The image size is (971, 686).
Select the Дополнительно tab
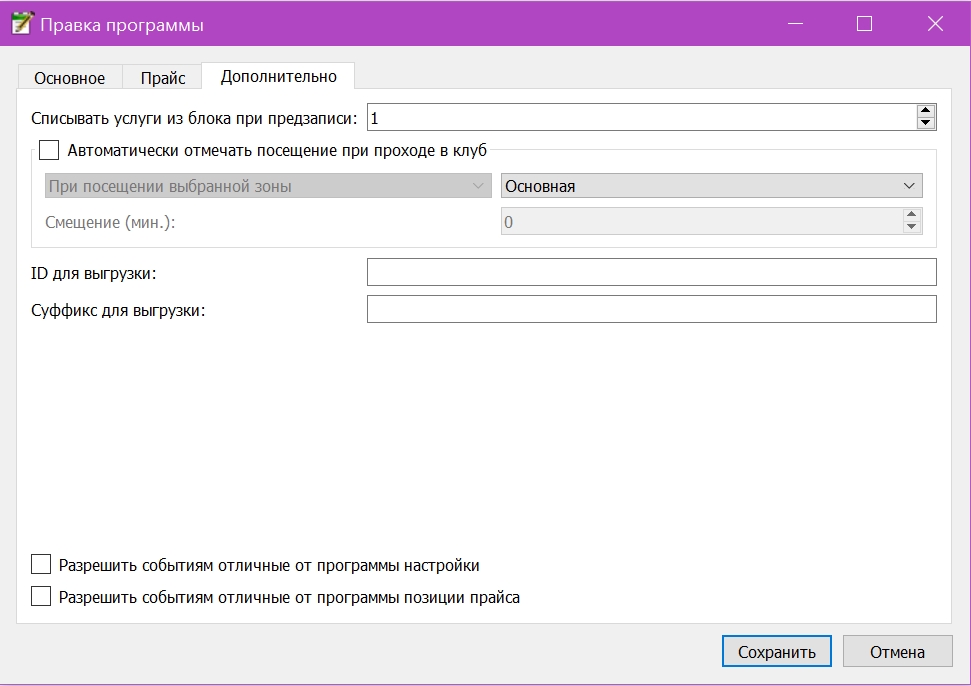[x=278, y=76]
